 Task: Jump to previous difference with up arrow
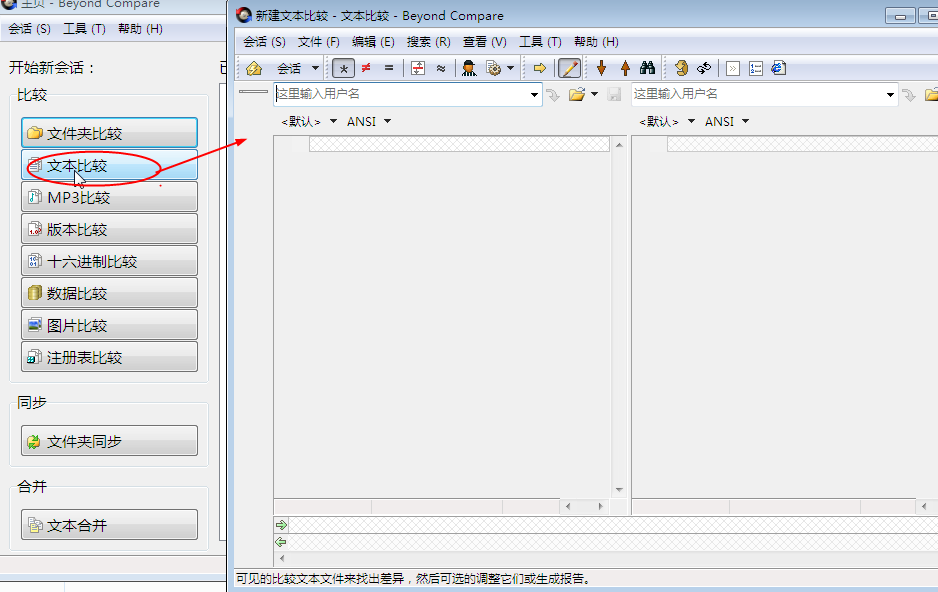point(625,68)
